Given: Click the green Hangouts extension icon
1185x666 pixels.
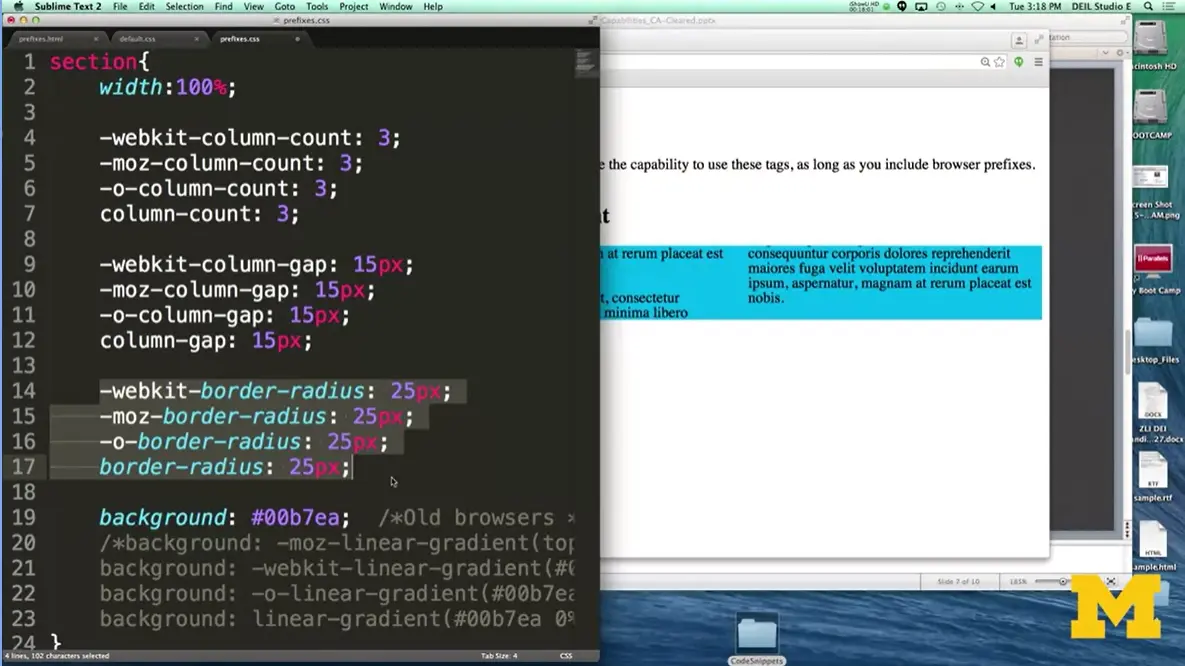Looking at the screenshot, I should (x=1019, y=62).
